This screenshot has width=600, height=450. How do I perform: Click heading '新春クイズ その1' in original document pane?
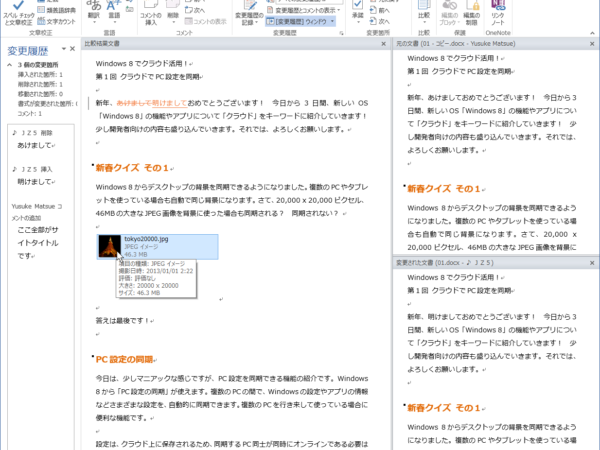coord(443,189)
